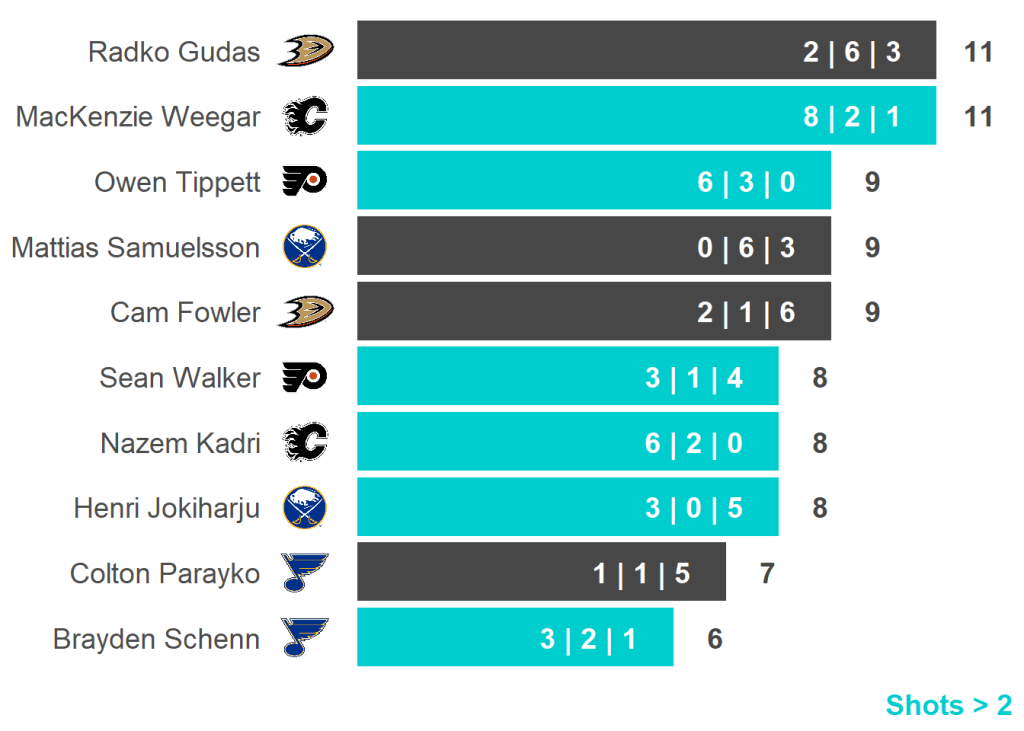Click the total 11 next to Gudas's bar
Image resolution: width=1024 pixels, height=731 pixels.
point(978,52)
